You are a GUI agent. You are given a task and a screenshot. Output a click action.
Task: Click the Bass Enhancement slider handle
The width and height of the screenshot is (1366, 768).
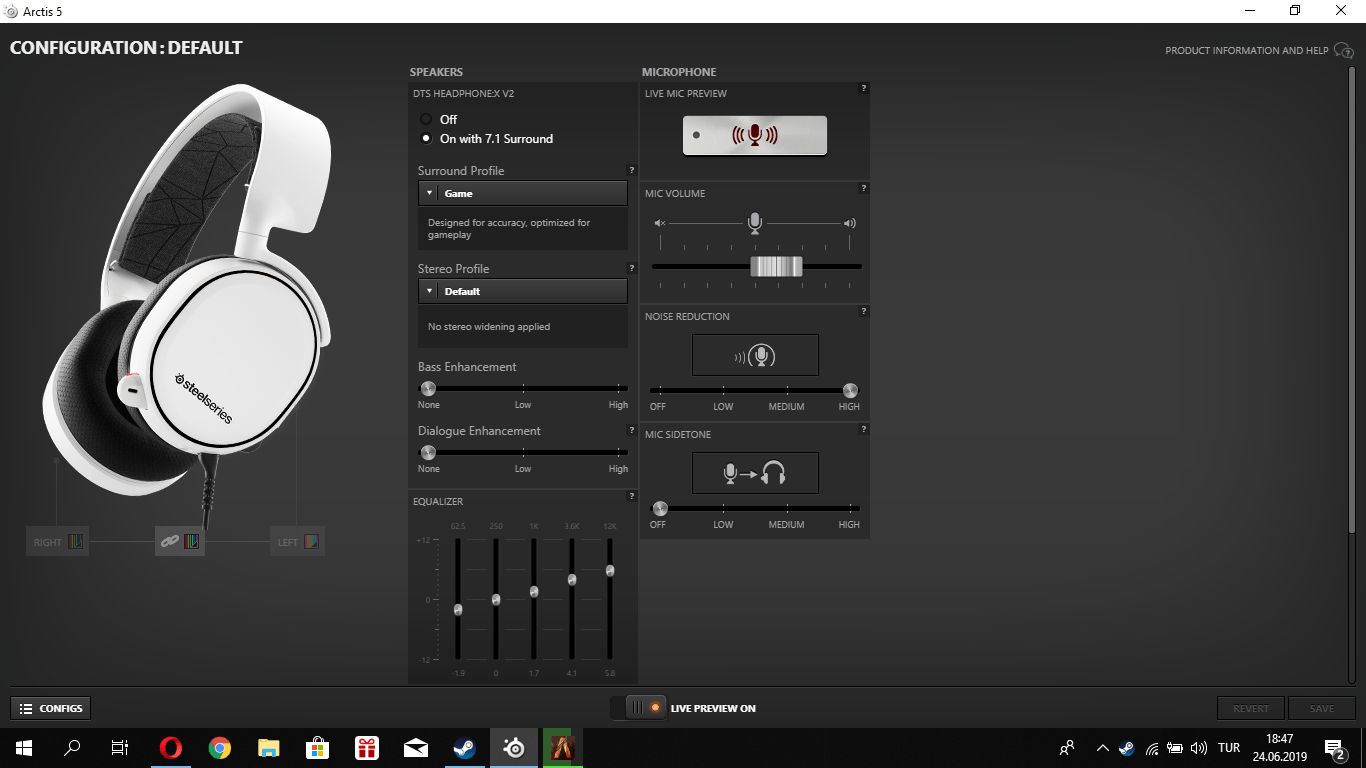(x=428, y=388)
